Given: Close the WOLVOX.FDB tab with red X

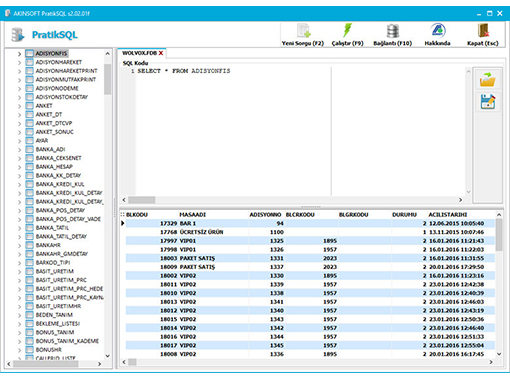Looking at the screenshot, I should pyautogui.click(x=161, y=53).
